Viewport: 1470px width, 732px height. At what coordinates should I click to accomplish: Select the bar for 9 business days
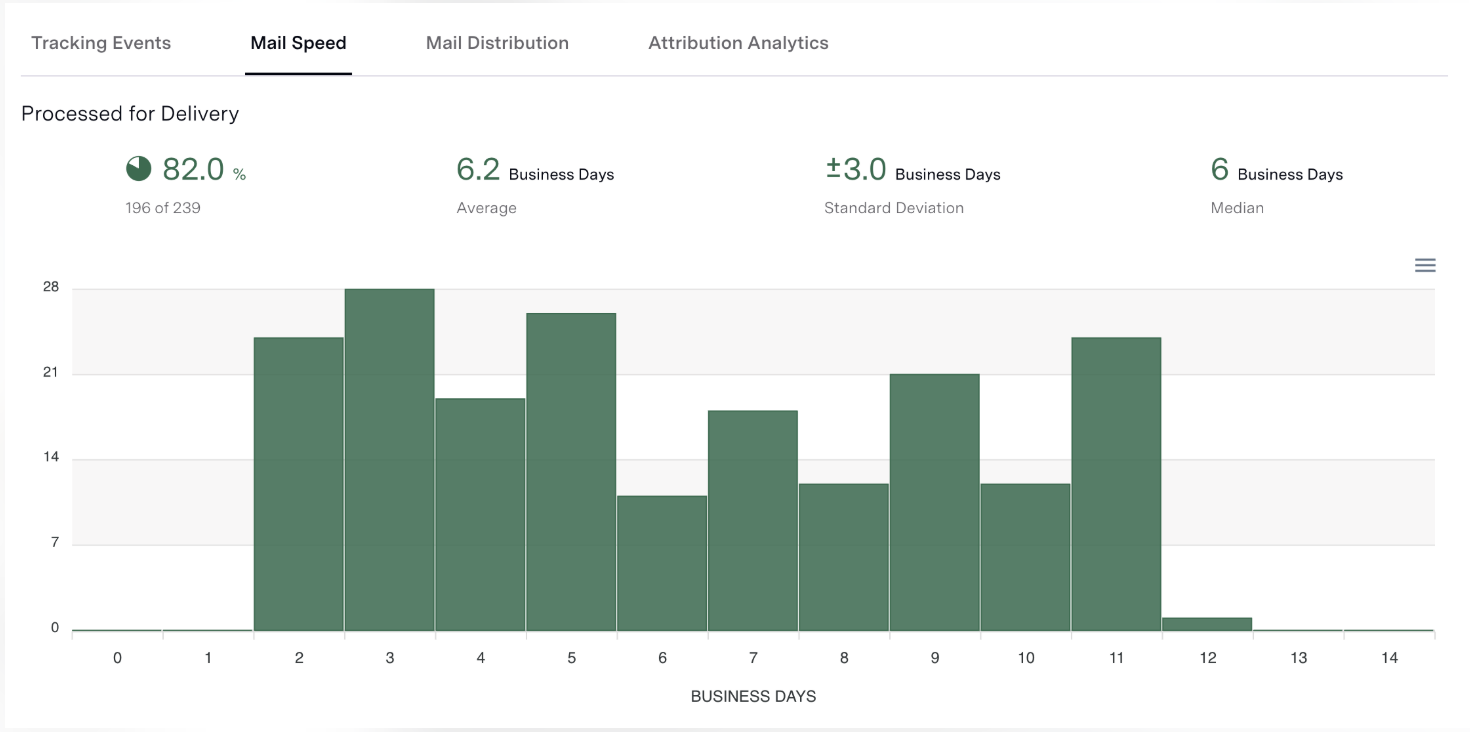click(935, 500)
